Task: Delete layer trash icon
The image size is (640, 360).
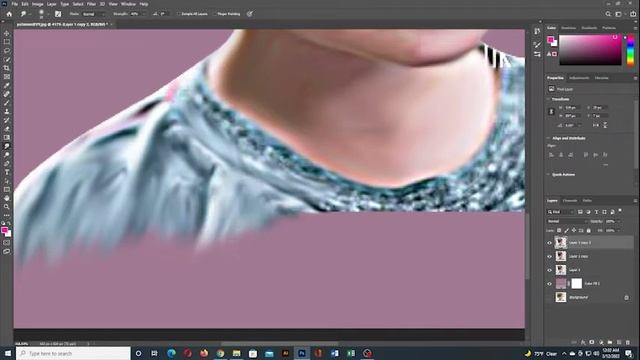Action: coord(628,342)
